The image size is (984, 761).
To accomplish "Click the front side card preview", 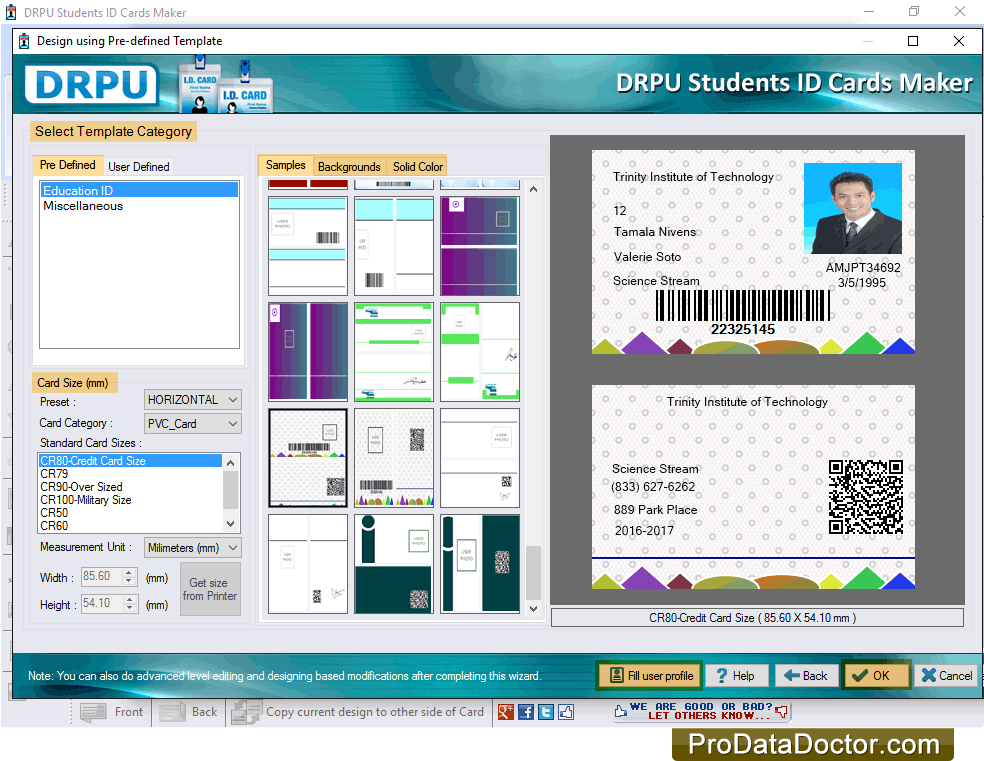I will [753, 252].
